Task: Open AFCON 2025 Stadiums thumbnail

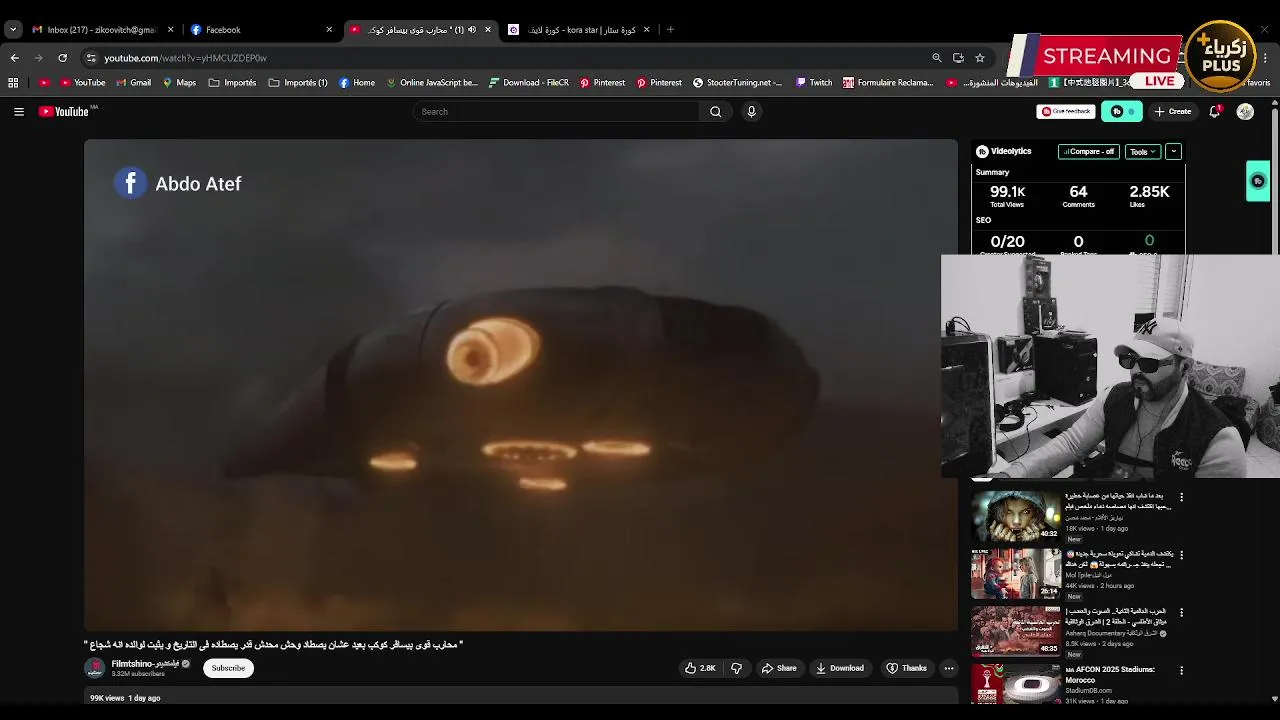Action: 1016,684
